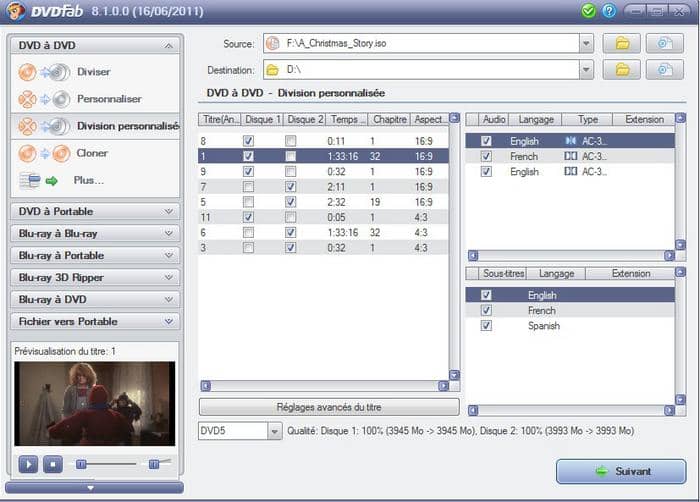Screen dimensions: 700x502
Task: Open disc image button for Destination
Action: (x=664, y=70)
